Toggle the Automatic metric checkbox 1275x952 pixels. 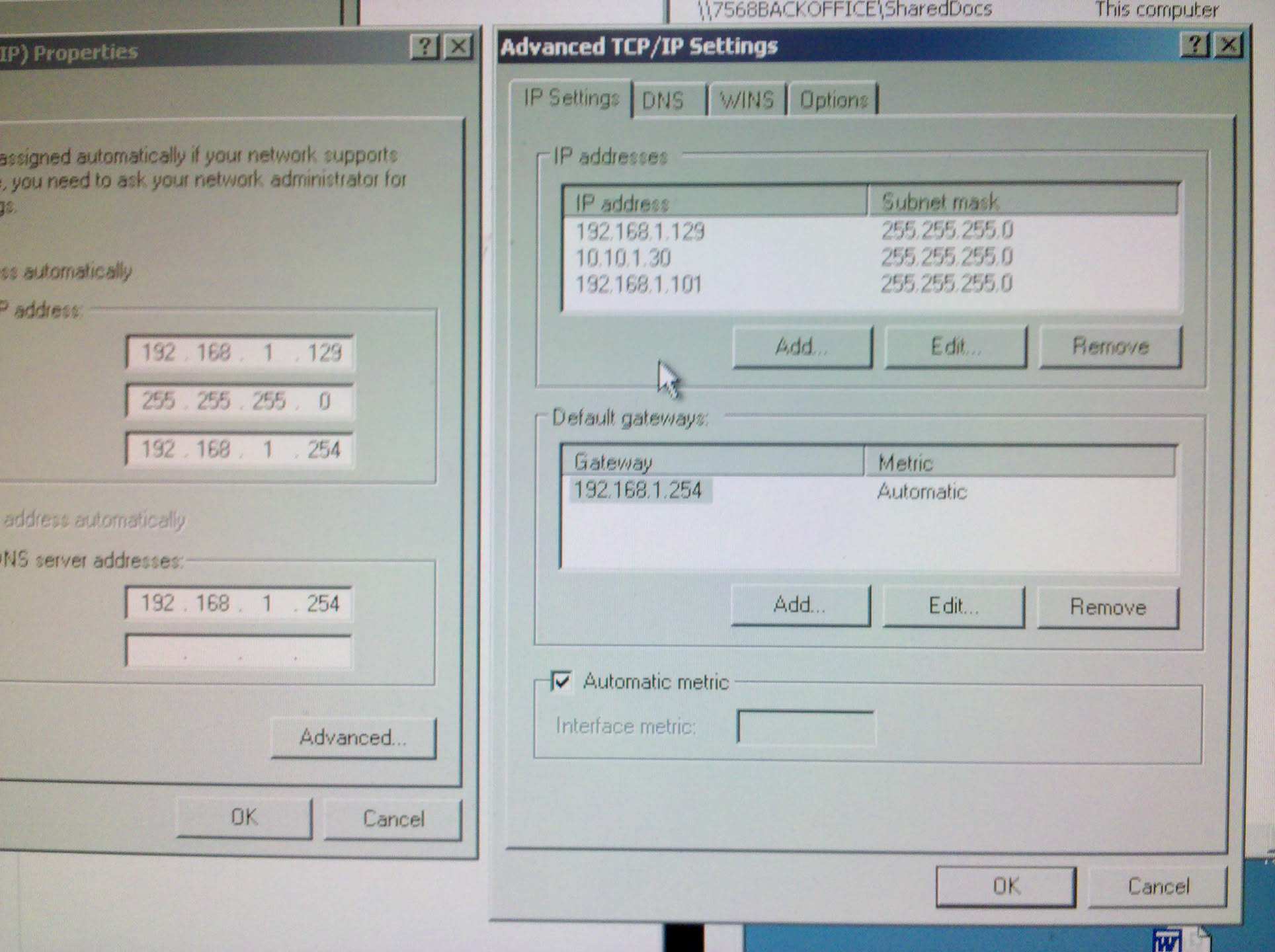[x=561, y=681]
